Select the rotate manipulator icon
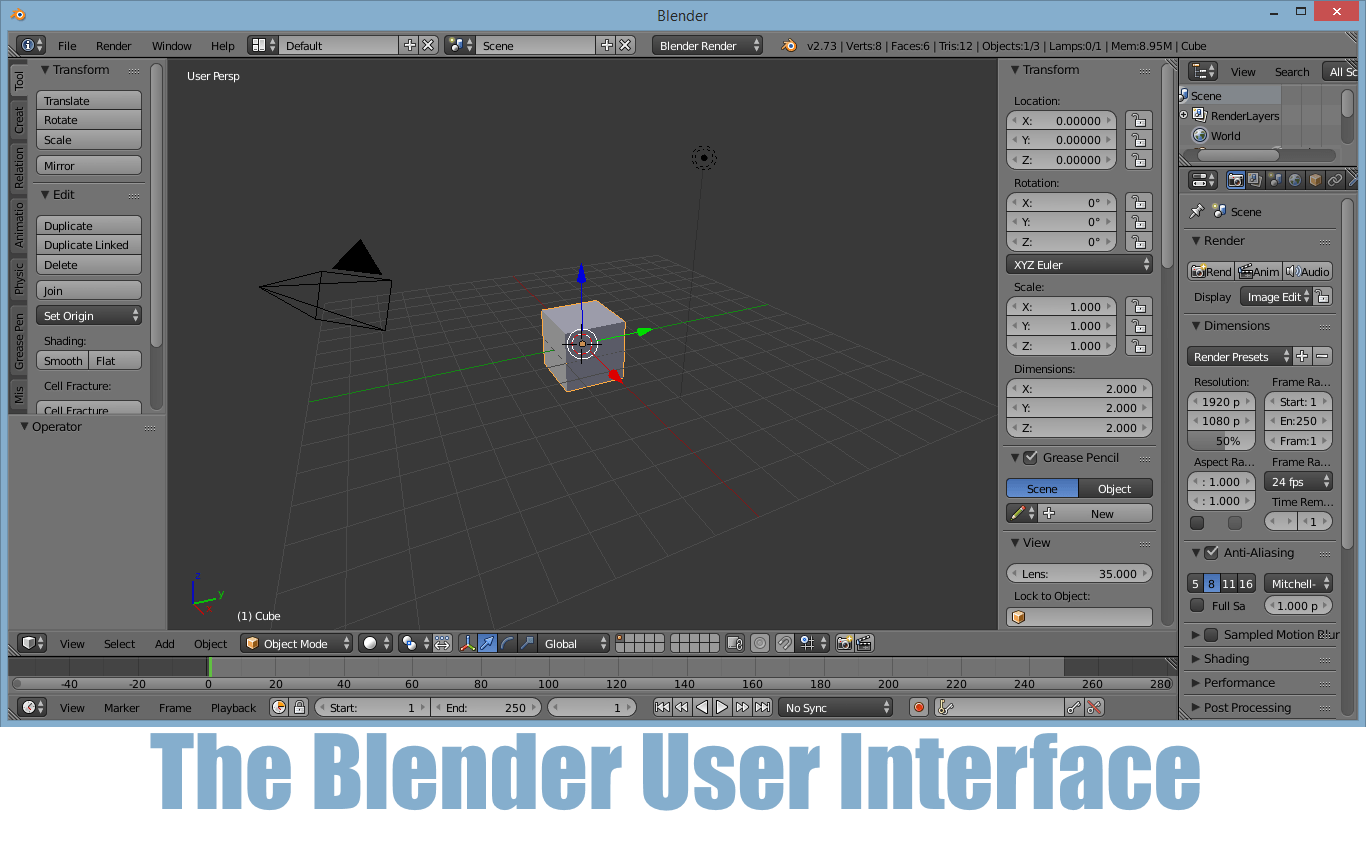 pos(507,643)
